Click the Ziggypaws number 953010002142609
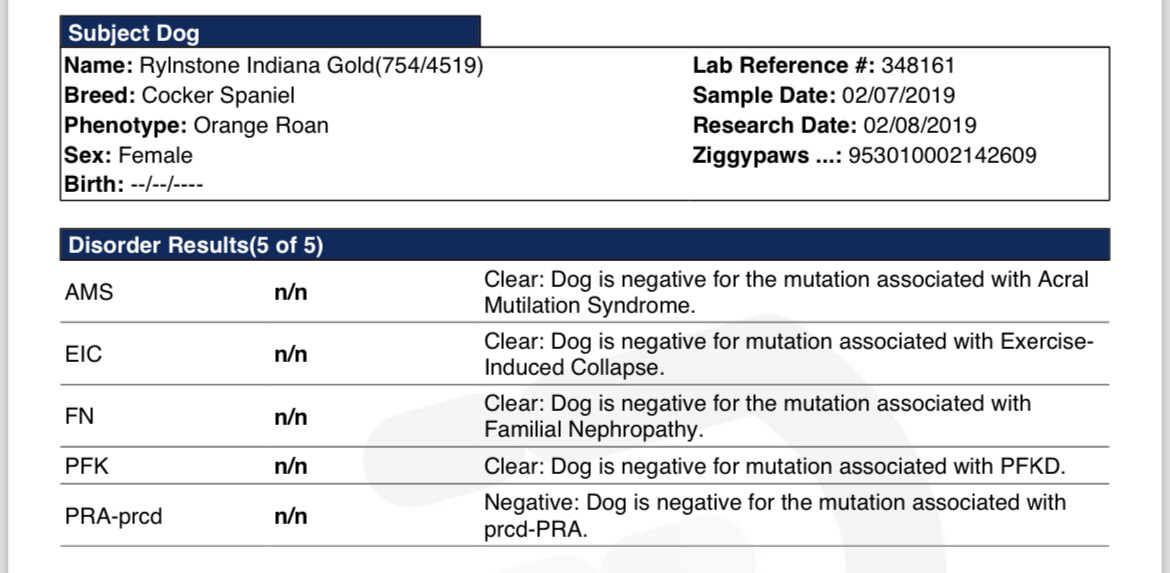The height and width of the screenshot is (573, 1170). (x=942, y=155)
